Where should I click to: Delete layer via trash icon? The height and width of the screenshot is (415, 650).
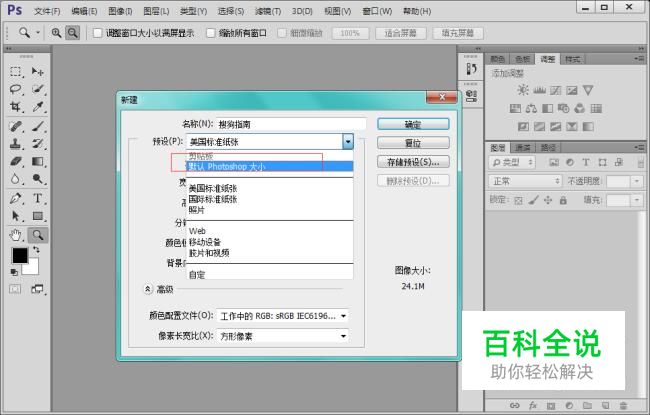623,405
